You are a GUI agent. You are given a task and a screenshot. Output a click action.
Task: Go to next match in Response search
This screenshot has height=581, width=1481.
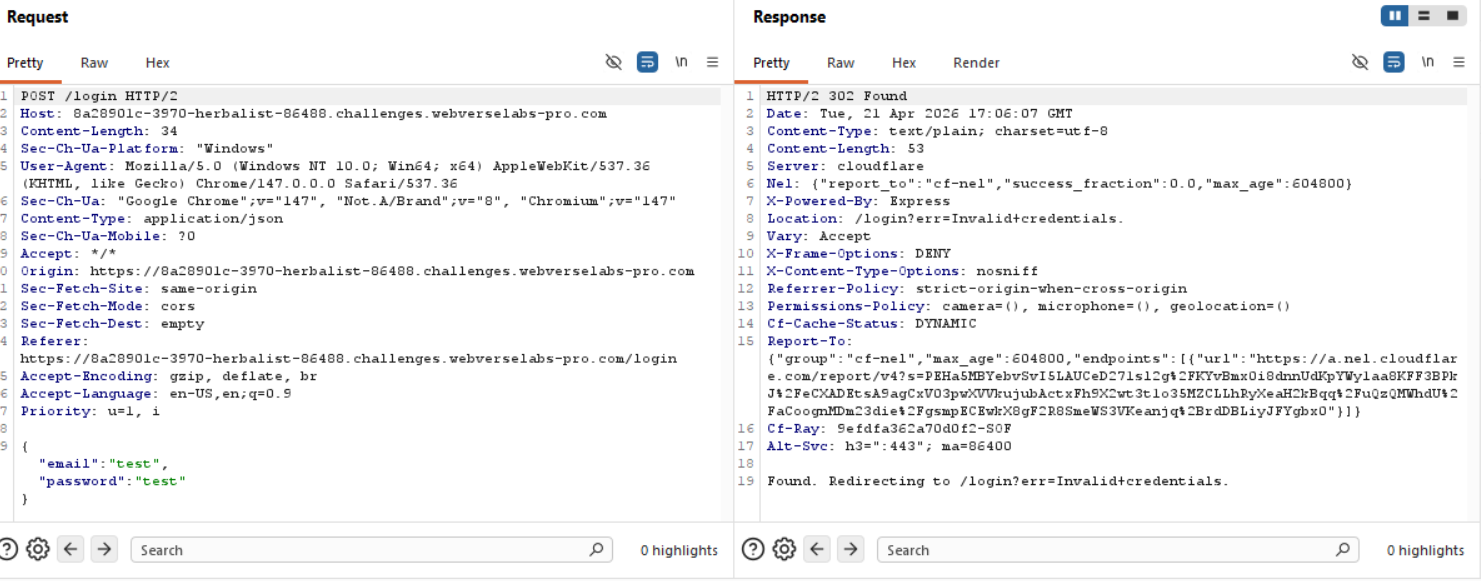coord(850,549)
